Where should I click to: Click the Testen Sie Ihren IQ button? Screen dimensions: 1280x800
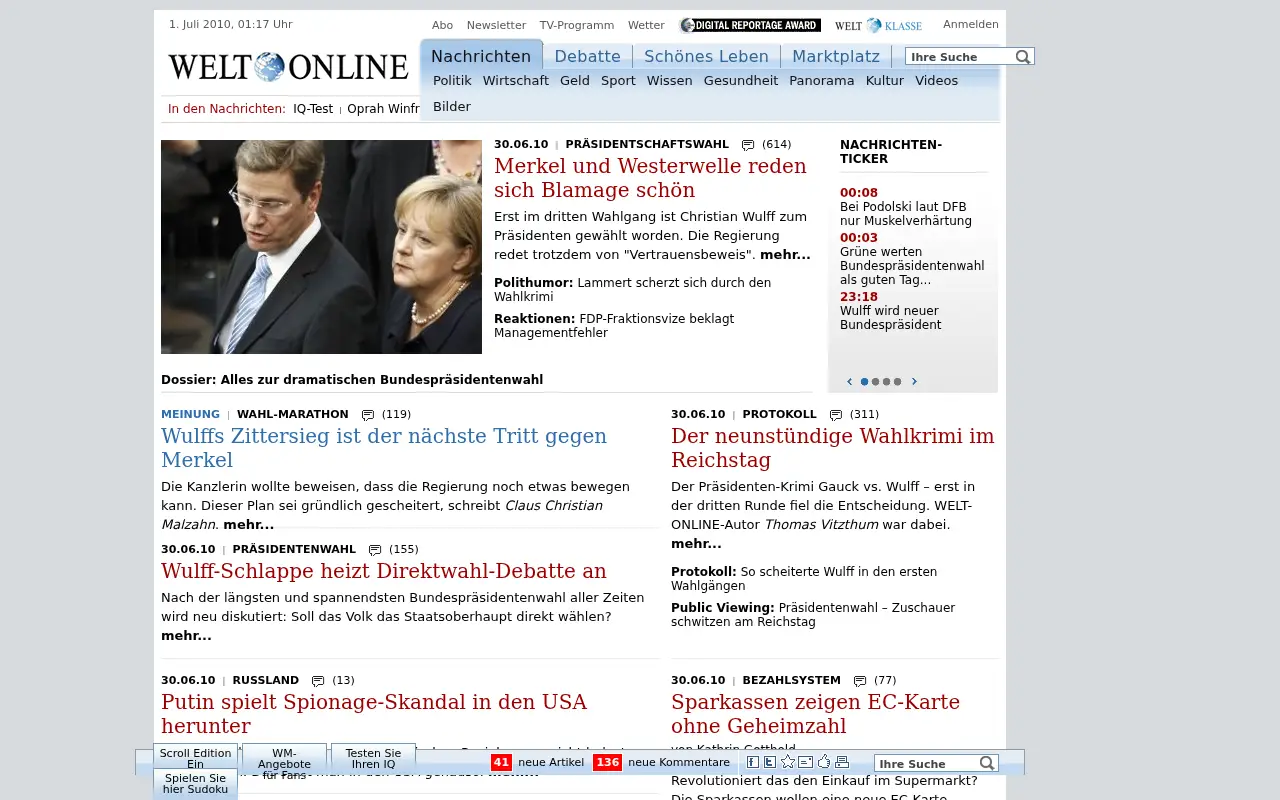pos(373,758)
